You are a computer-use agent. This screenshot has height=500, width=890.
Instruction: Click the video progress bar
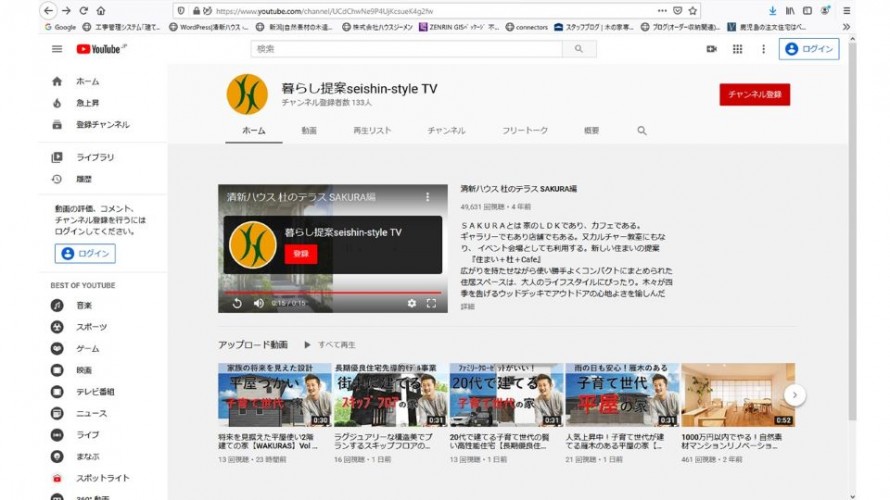(x=333, y=293)
